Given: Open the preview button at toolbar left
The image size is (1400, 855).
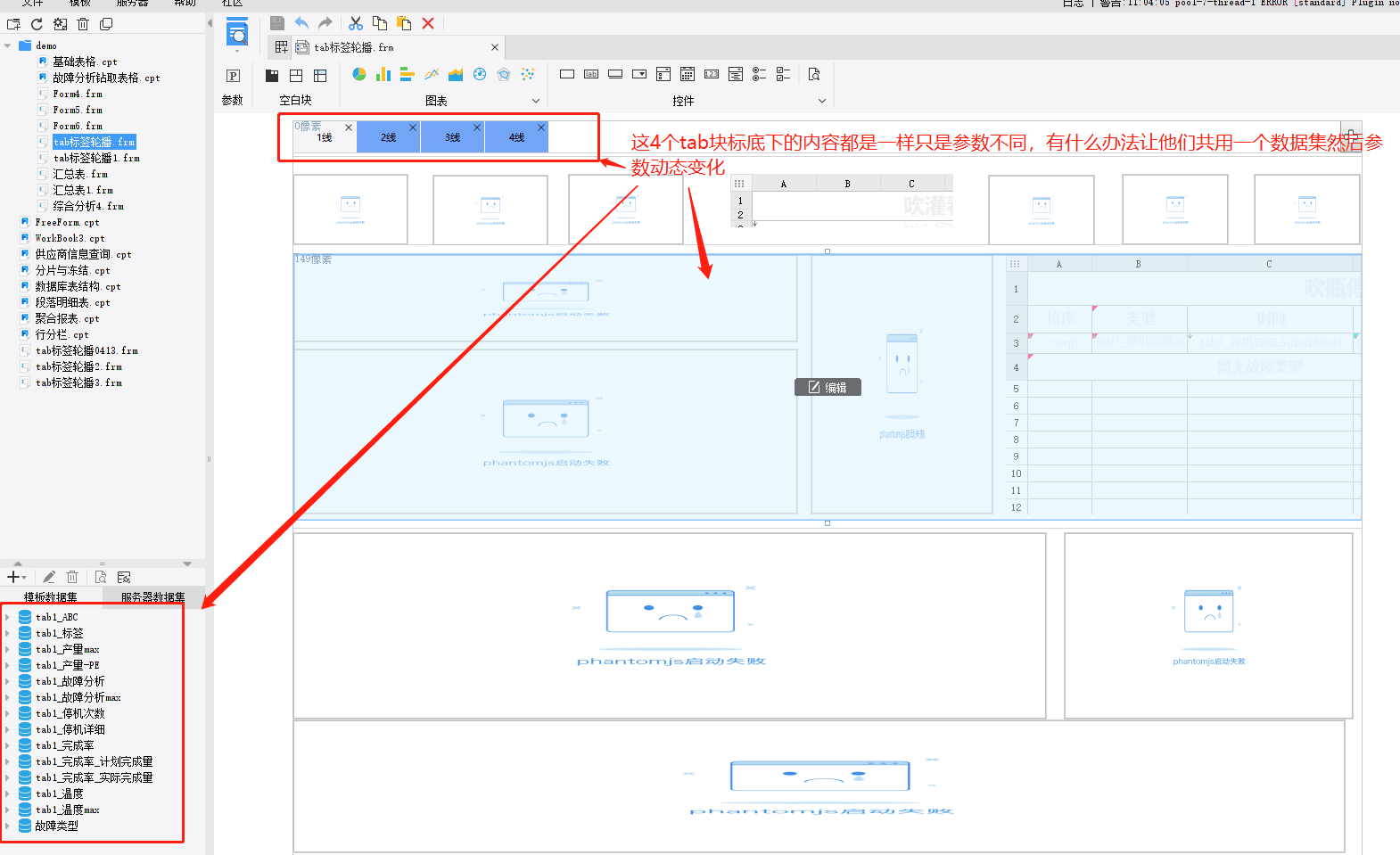Looking at the screenshot, I should point(237,34).
